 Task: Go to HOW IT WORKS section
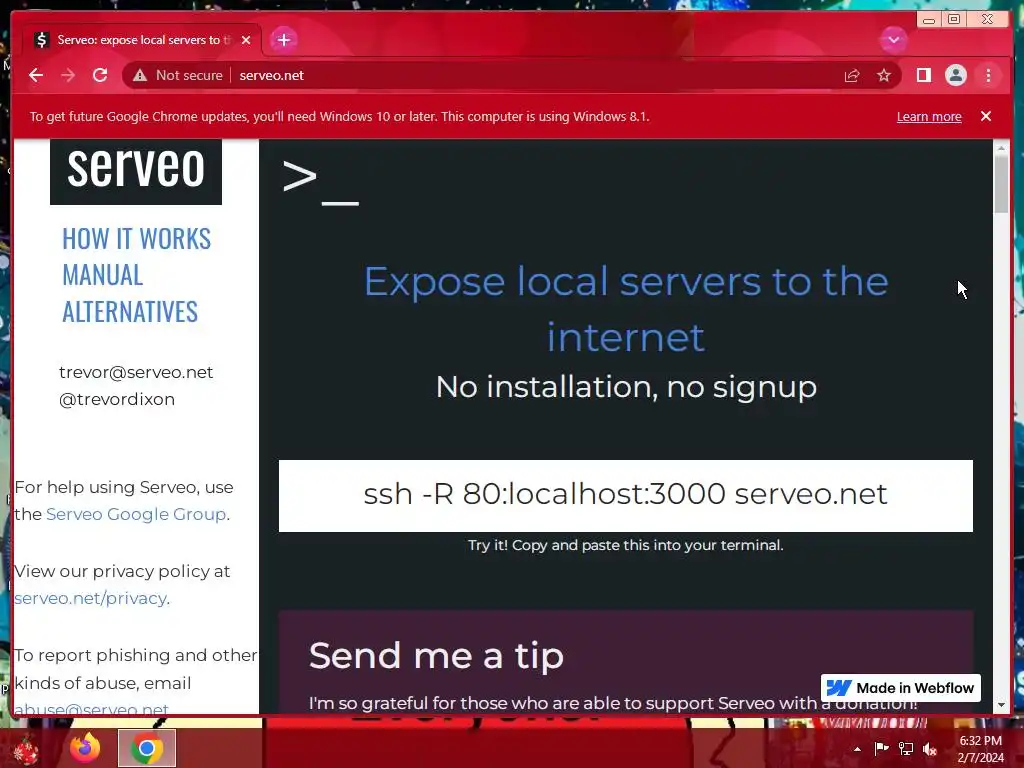pos(136,239)
